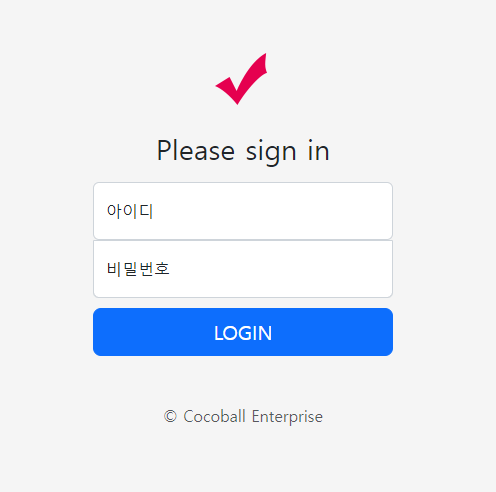This screenshot has width=496, height=492.
Task: Click the word "Please" in the heading
Action: pyautogui.click(x=196, y=151)
